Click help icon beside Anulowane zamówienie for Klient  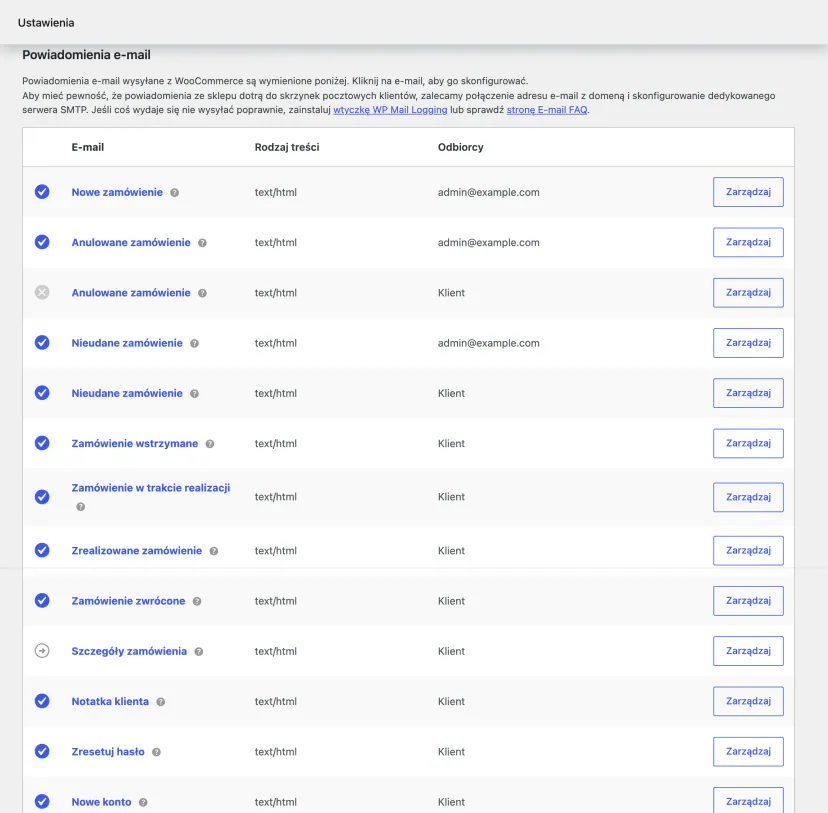[x=202, y=293]
